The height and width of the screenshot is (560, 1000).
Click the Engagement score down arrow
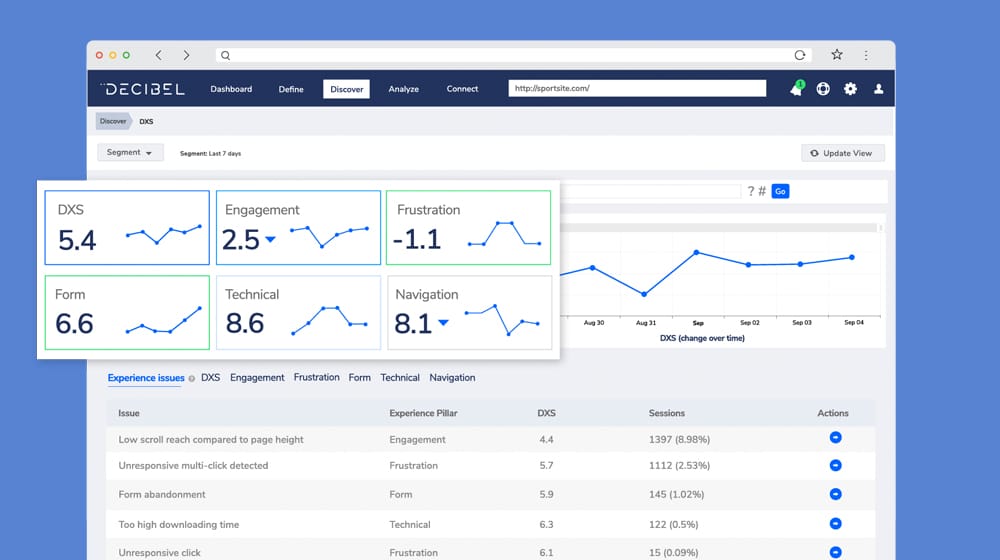tap(270, 240)
